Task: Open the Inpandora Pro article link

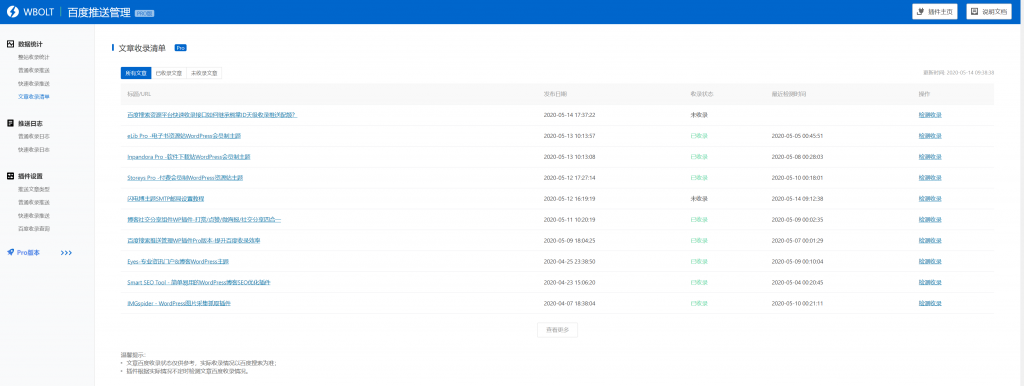Action: tap(189, 157)
